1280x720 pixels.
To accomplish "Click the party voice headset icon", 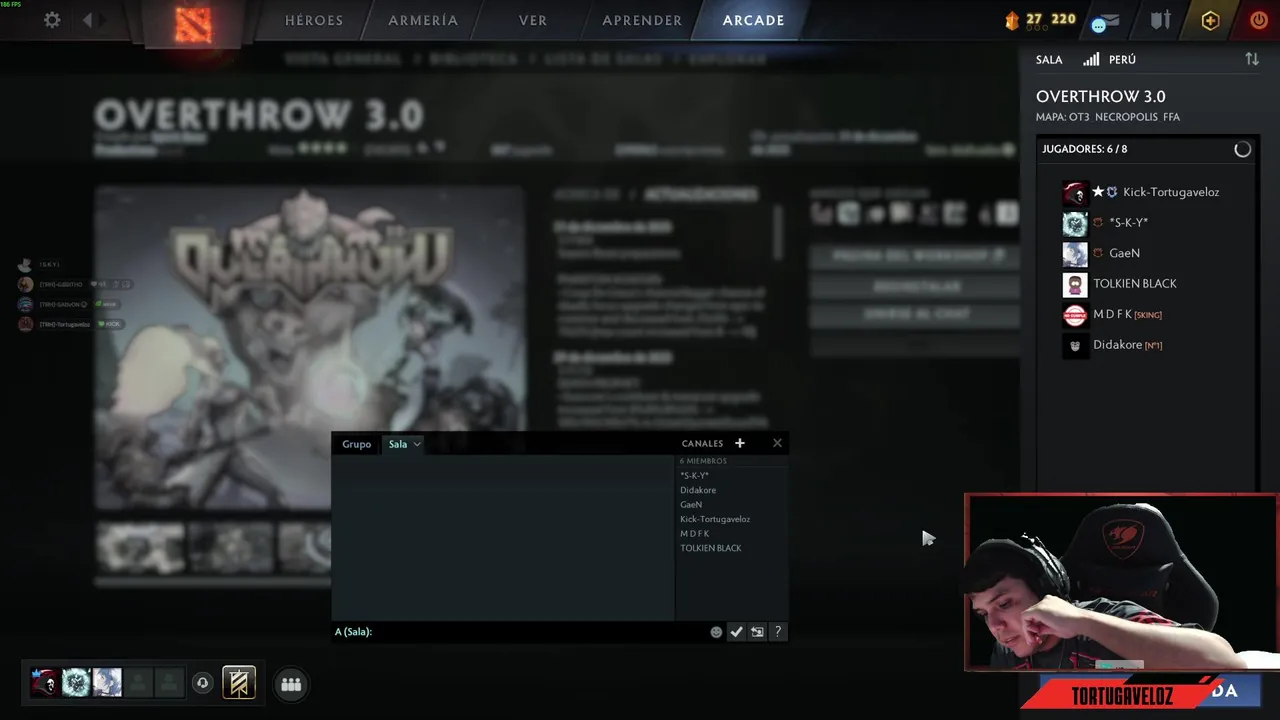I will (202, 683).
